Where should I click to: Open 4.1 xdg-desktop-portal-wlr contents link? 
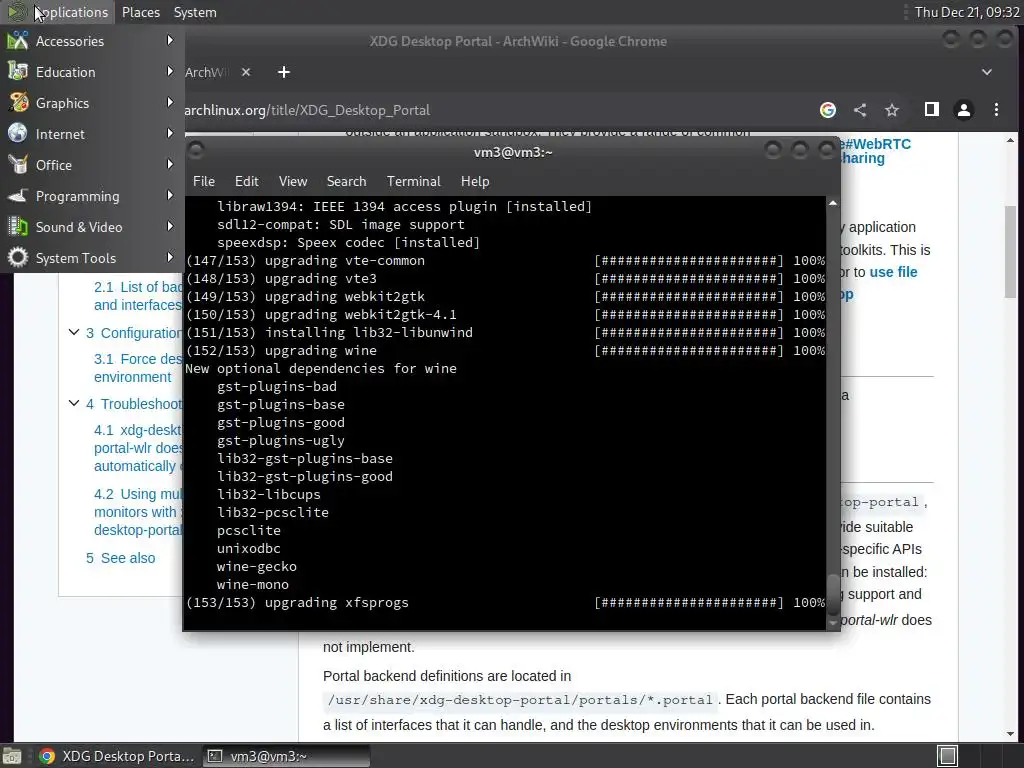[x=138, y=448]
